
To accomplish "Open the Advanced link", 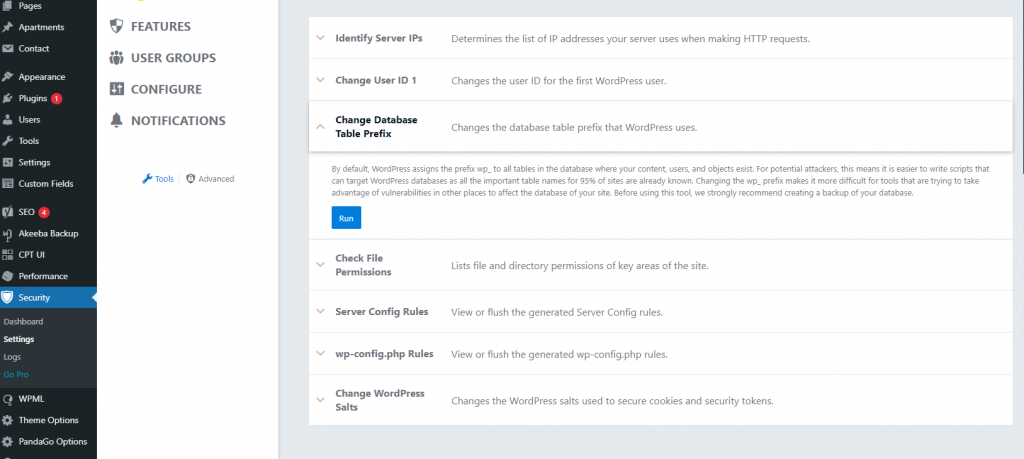I will click(x=215, y=179).
